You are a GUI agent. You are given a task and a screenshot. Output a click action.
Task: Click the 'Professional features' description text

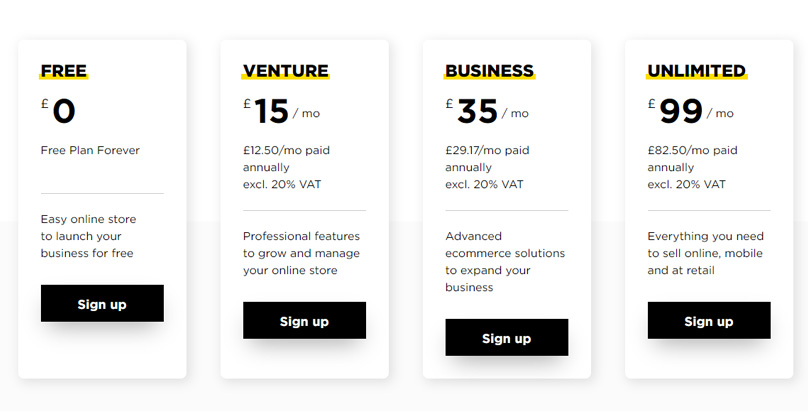(301, 253)
